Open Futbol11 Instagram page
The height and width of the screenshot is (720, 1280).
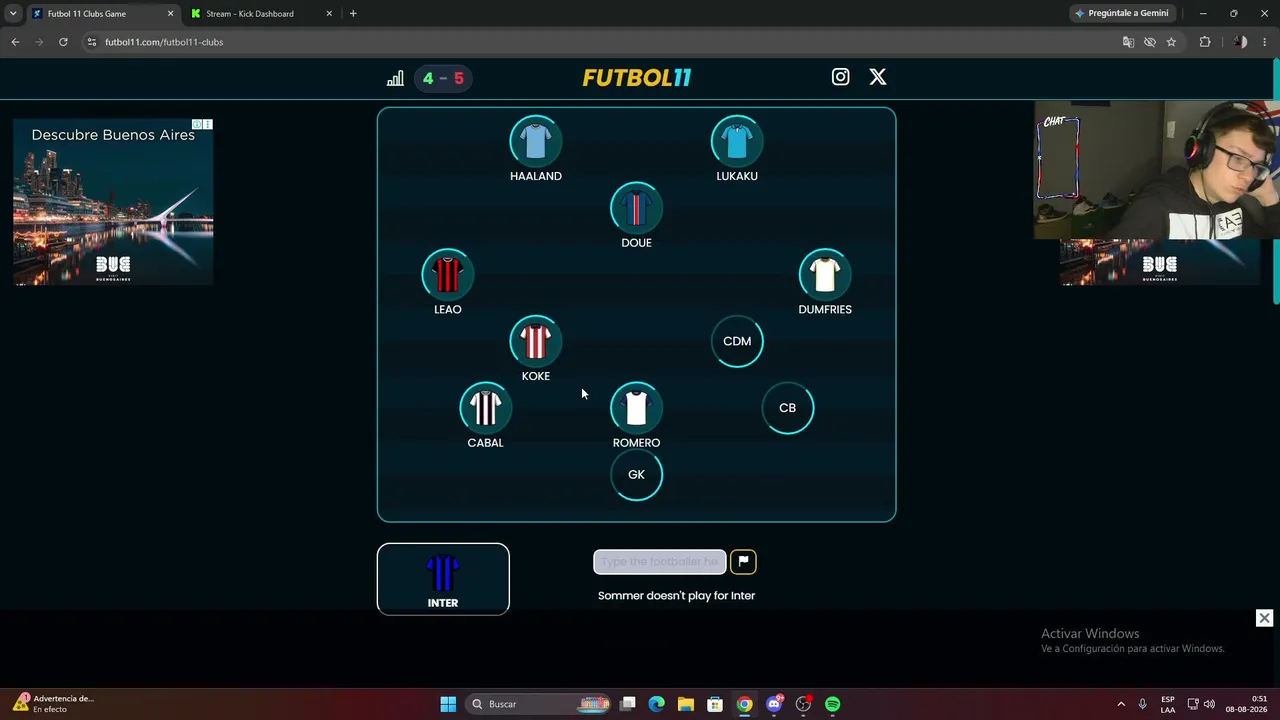[x=840, y=77]
